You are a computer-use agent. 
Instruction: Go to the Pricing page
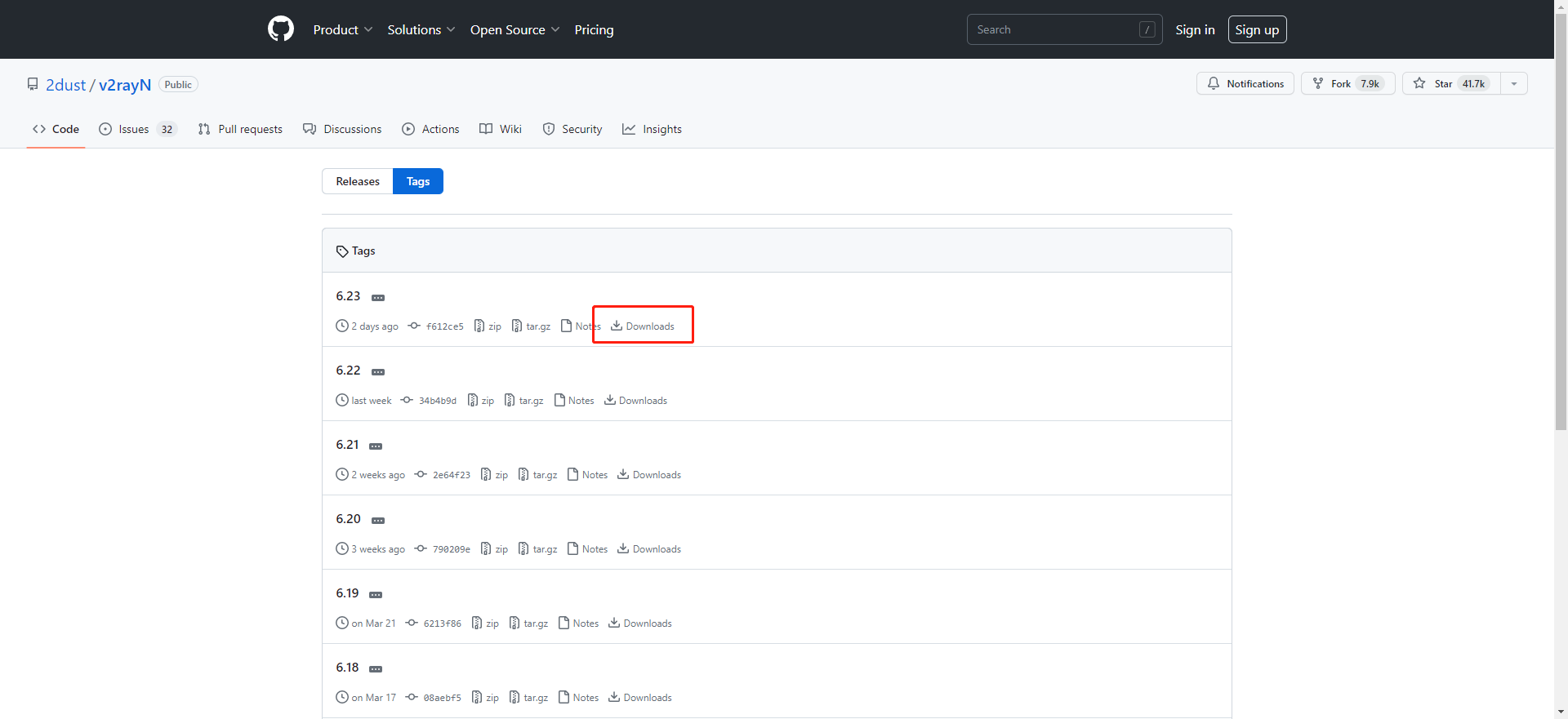pyautogui.click(x=594, y=29)
